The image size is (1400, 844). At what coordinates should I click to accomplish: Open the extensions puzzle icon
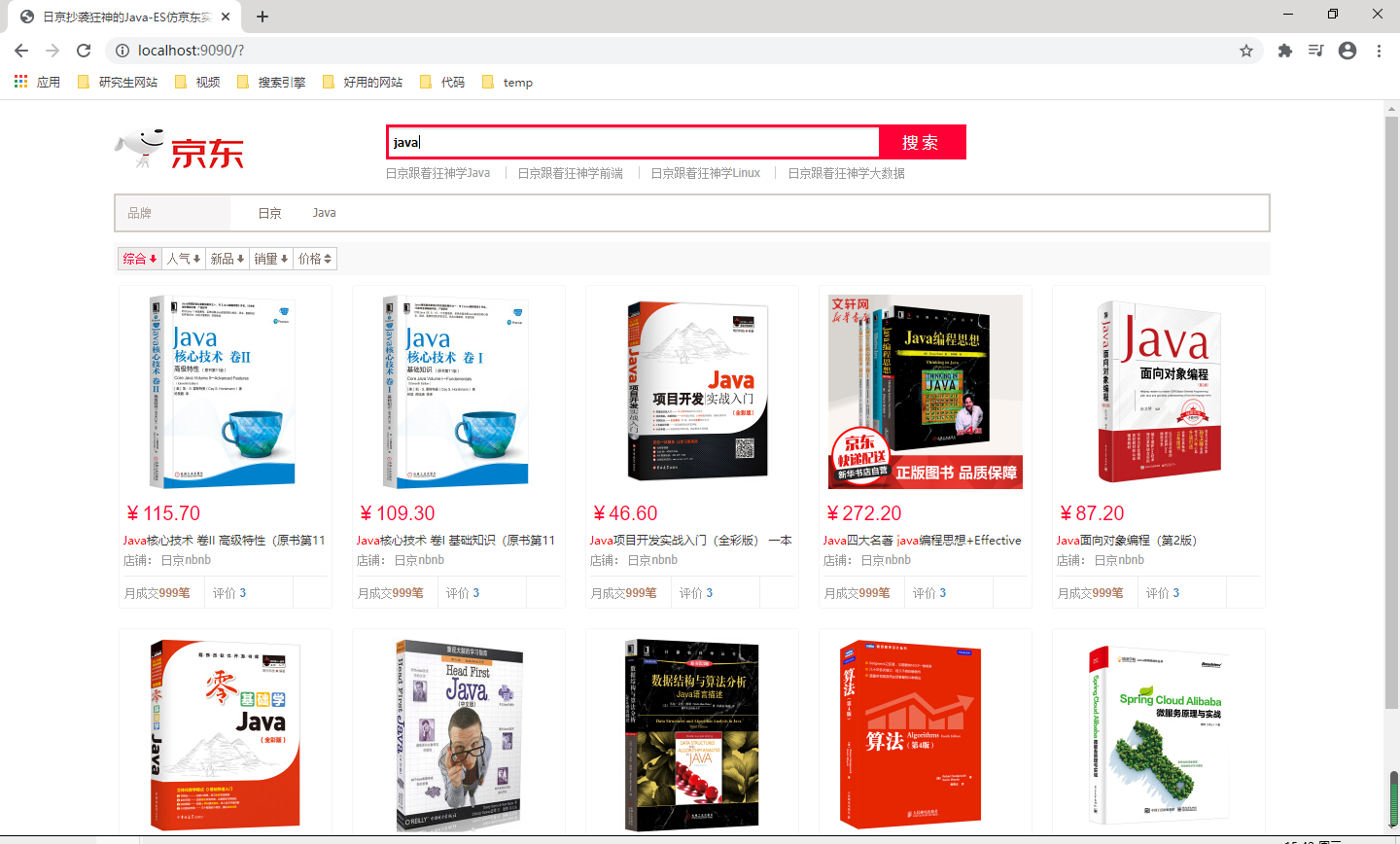pyautogui.click(x=1285, y=51)
